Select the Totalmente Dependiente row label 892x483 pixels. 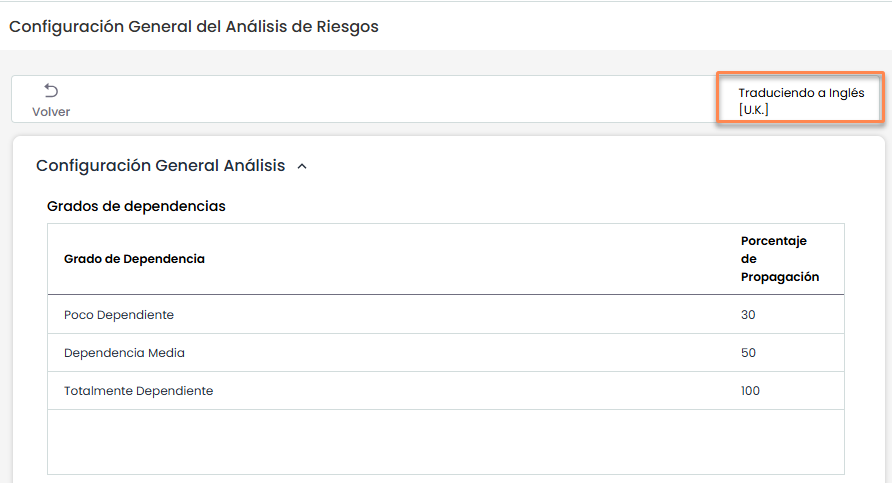click(x=138, y=391)
